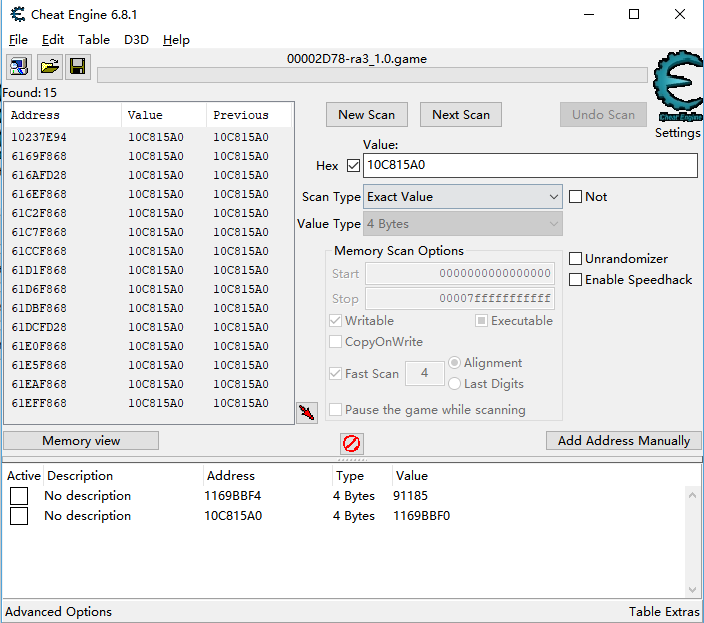Select result address 6169F868

pyautogui.click(x=39, y=156)
